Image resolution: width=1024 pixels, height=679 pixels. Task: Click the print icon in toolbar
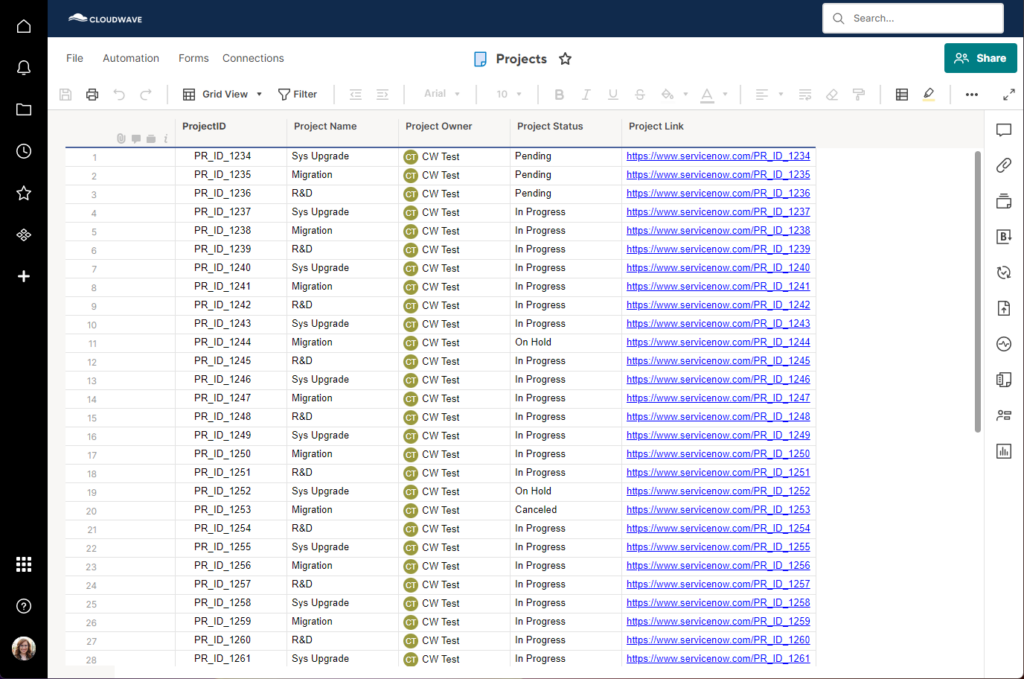click(x=92, y=94)
